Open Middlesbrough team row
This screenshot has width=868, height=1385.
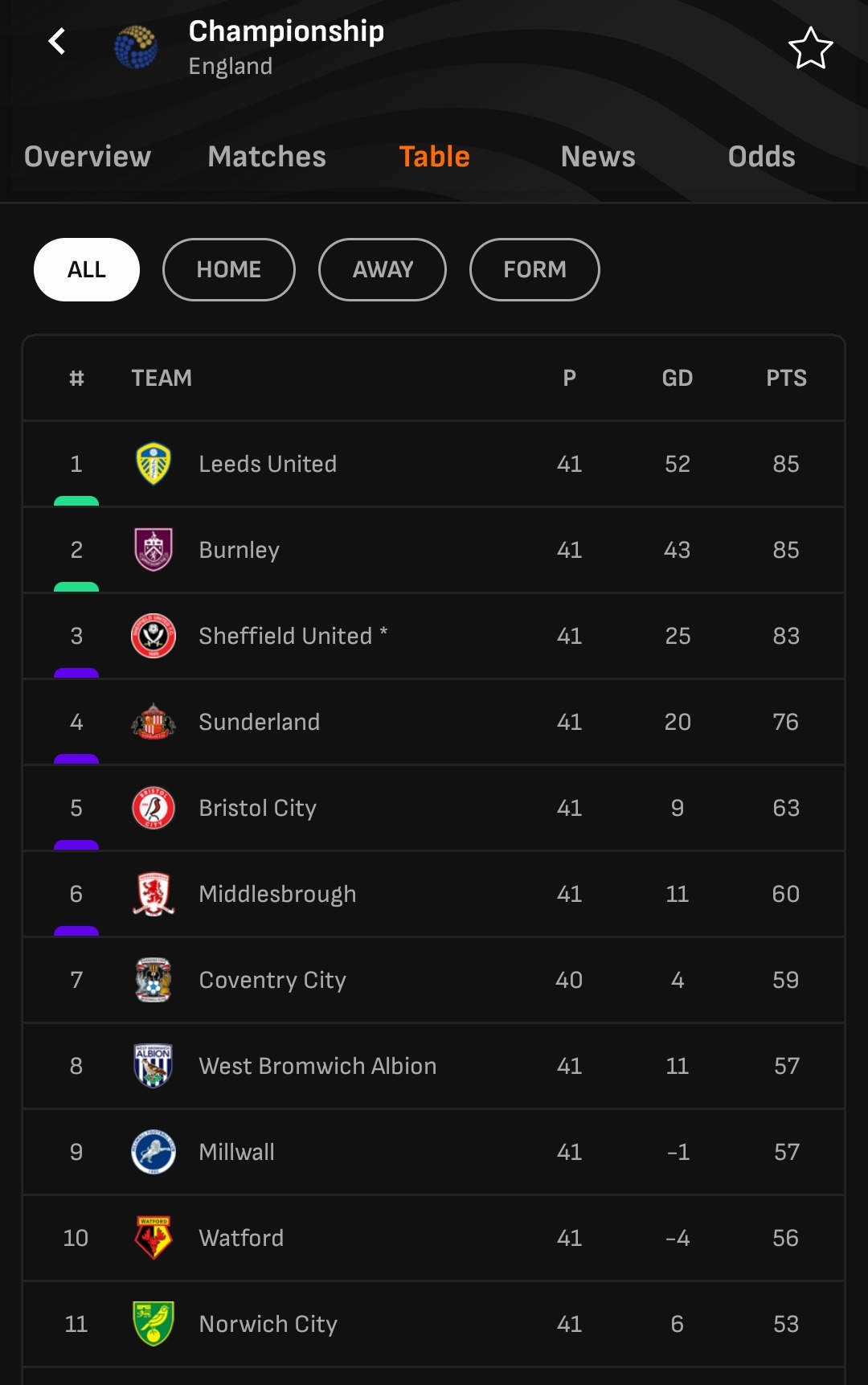pos(434,894)
